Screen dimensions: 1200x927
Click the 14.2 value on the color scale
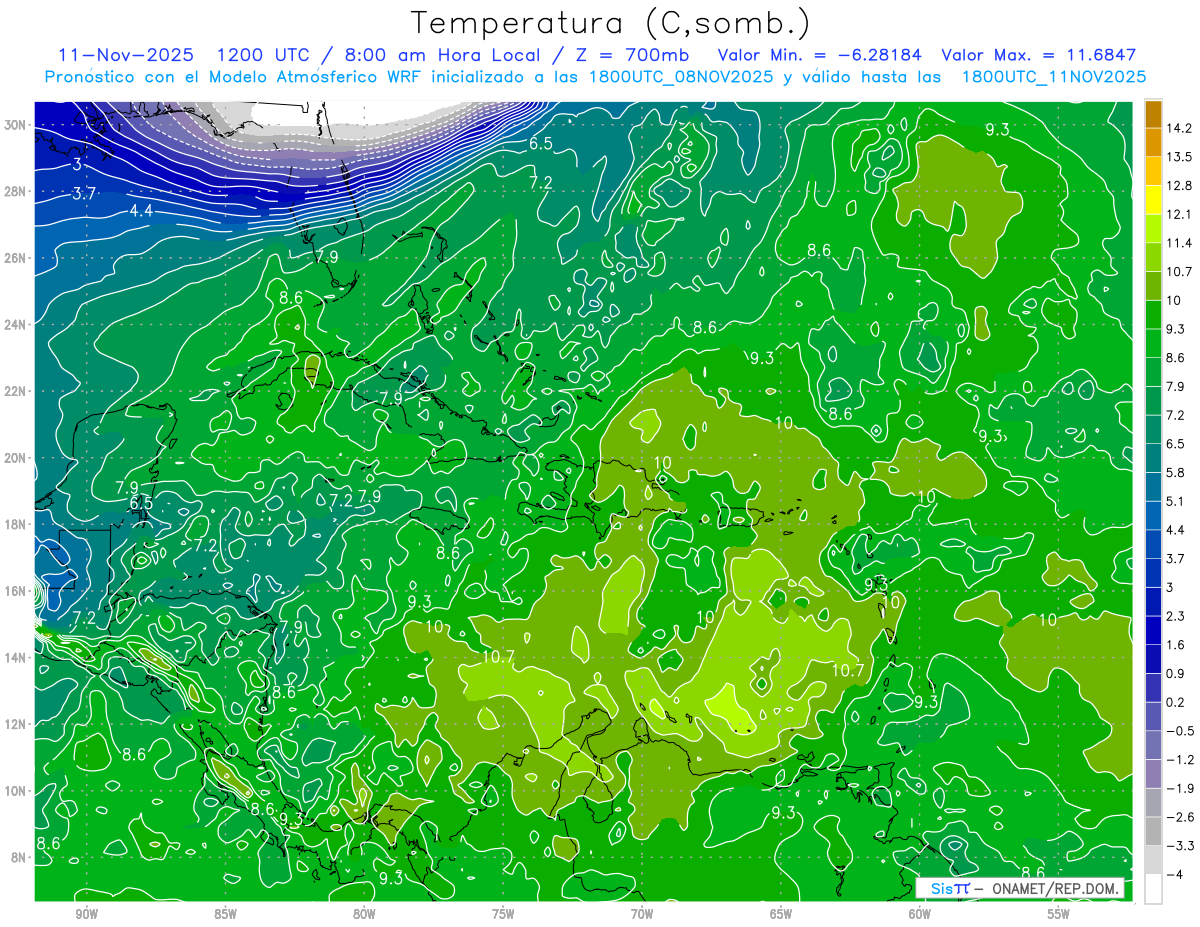[1179, 128]
